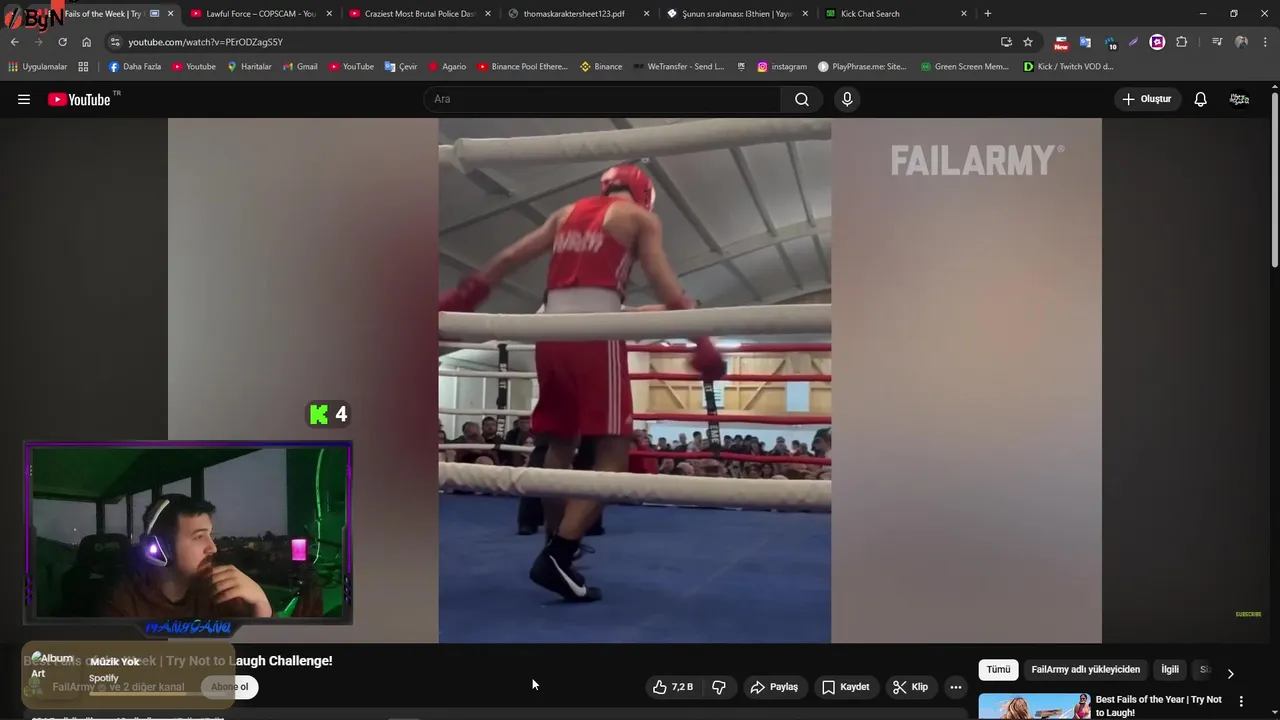Show more filter chips with right chevron

pos(1230,673)
